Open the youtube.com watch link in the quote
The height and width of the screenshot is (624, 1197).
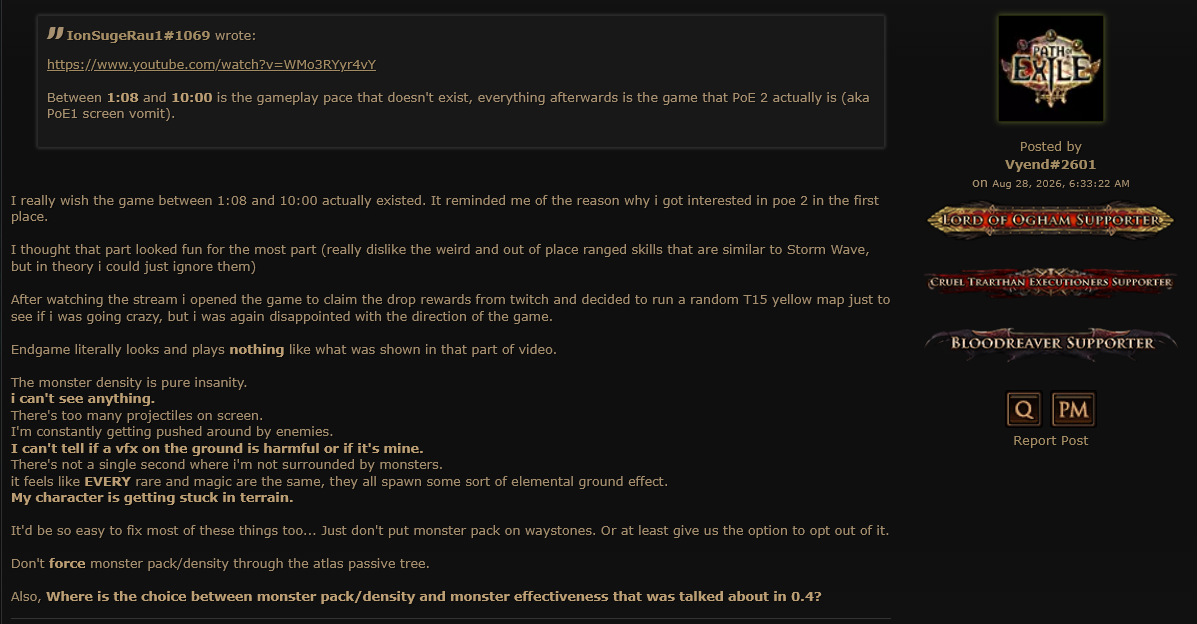pos(211,65)
